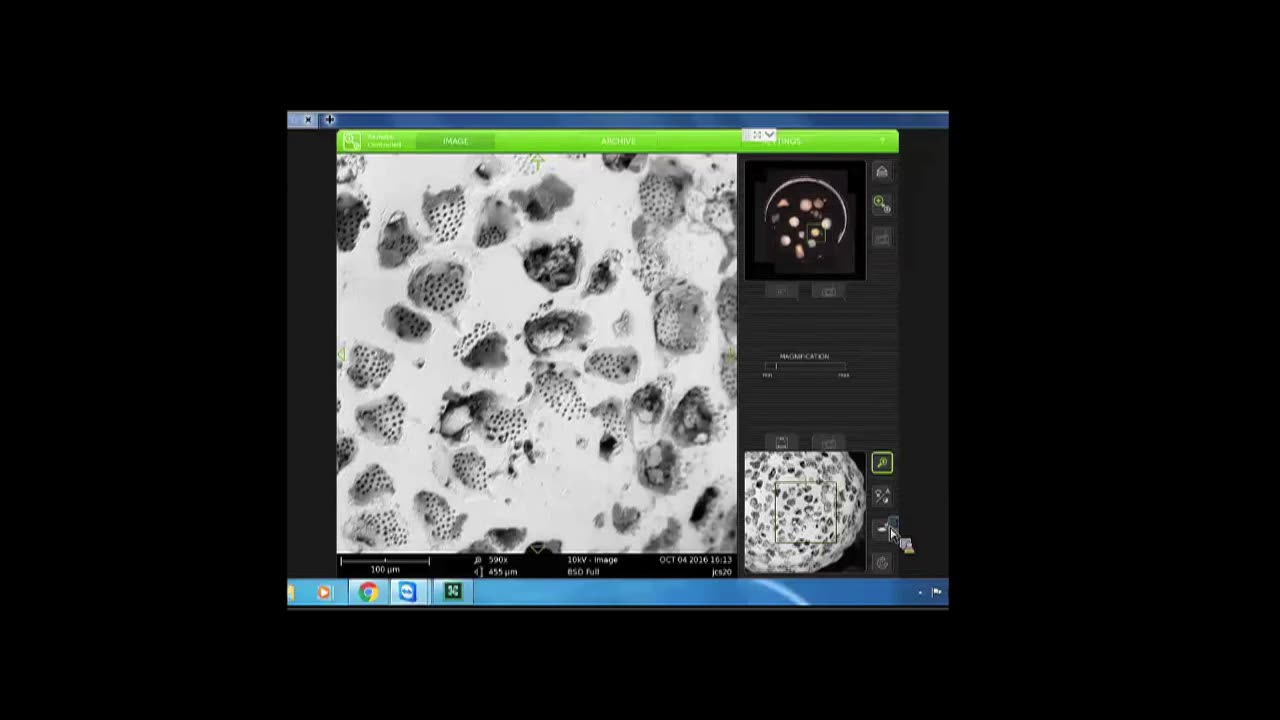
Task: Activate the SEM magnifier tool icon
Action: point(881,463)
